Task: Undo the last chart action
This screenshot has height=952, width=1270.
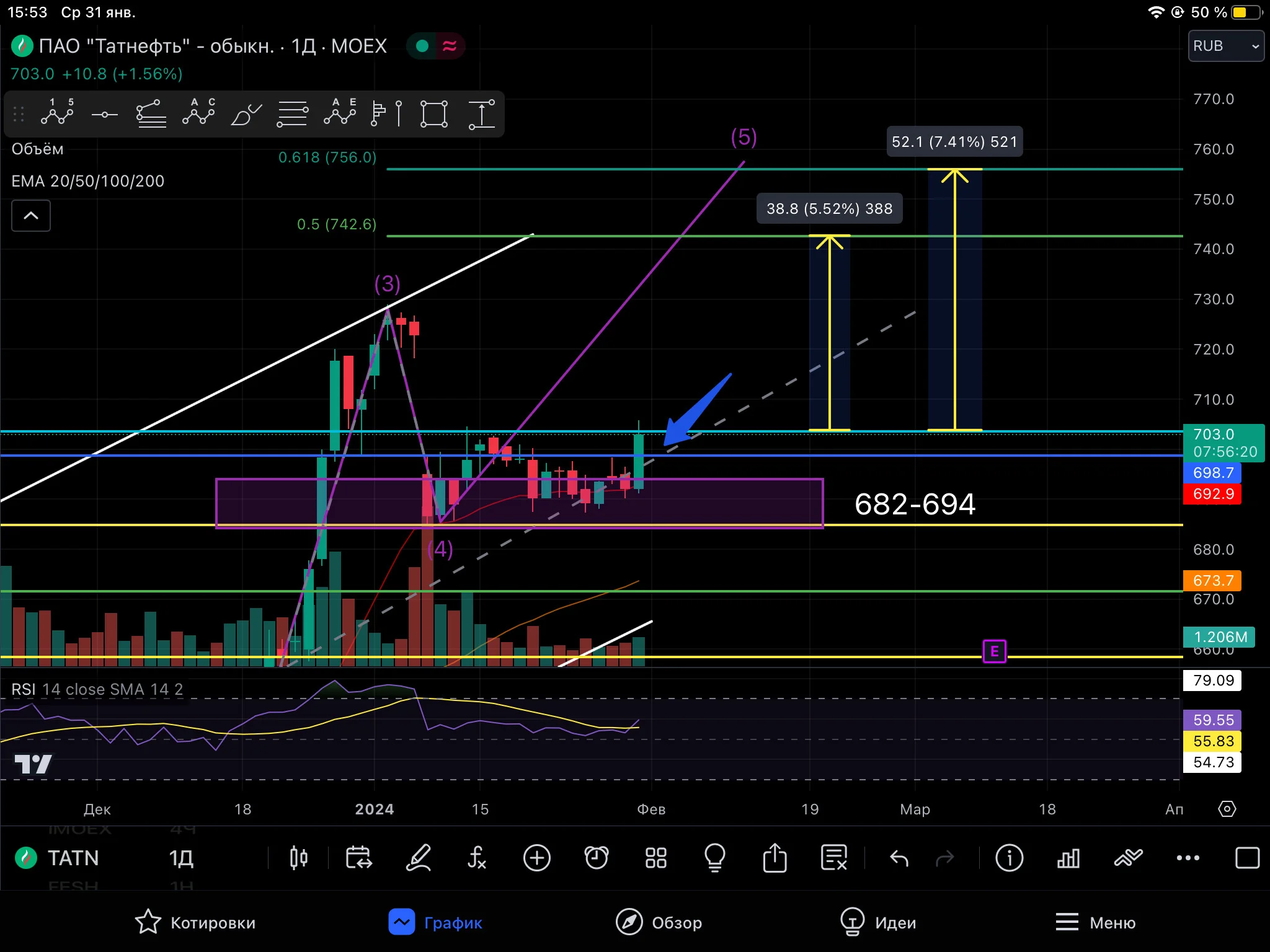Action: pyautogui.click(x=899, y=858)
